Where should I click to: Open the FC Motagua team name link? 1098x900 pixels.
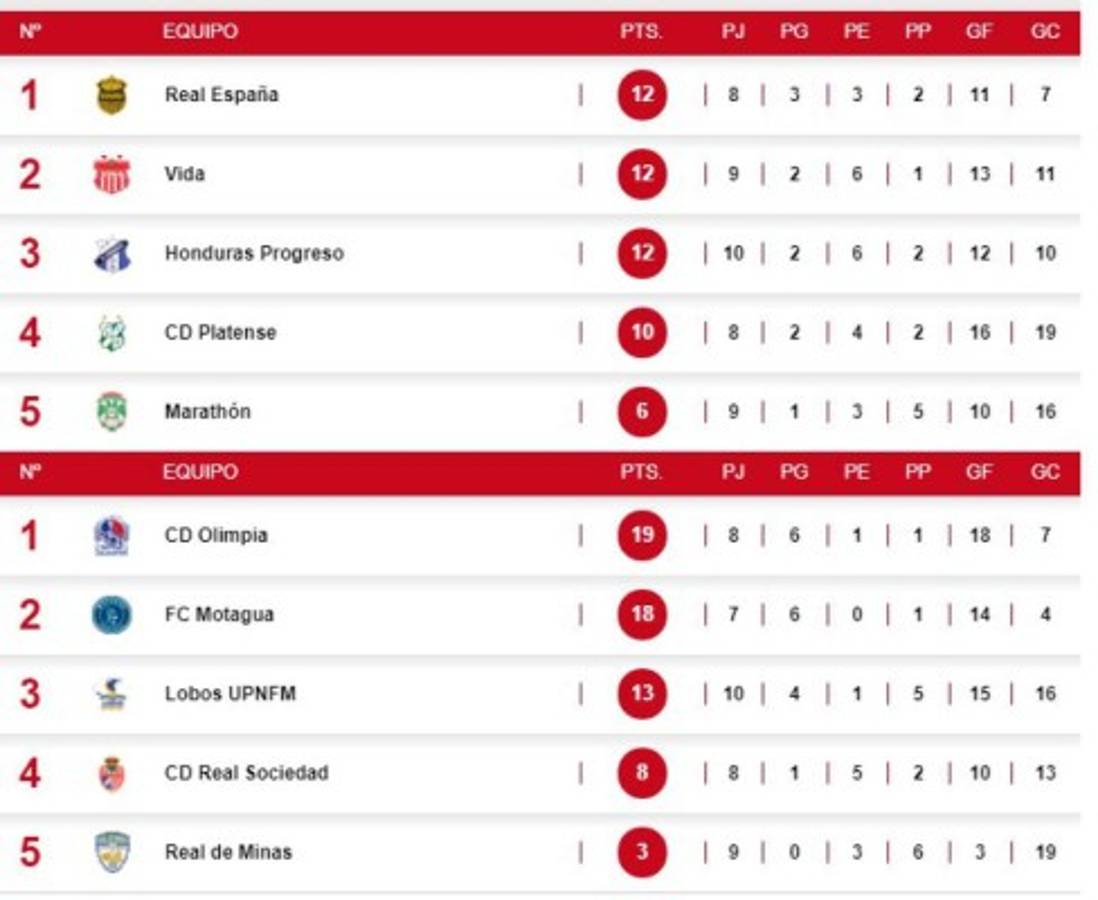click(219, 615)
